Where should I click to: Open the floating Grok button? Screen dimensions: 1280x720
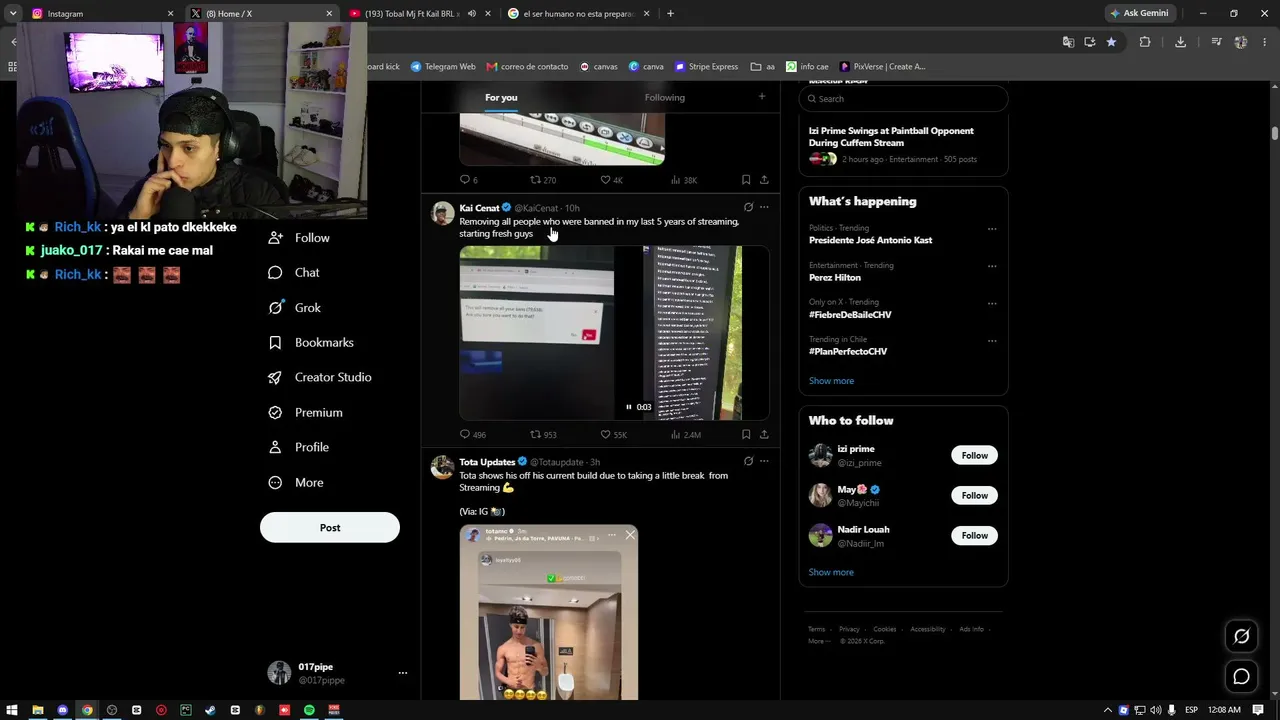(x=1241, y=636)
